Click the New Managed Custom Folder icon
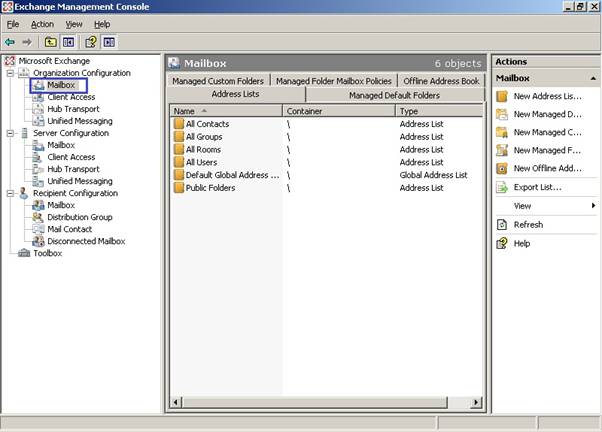602x432 pixels. tap(502, 132)
